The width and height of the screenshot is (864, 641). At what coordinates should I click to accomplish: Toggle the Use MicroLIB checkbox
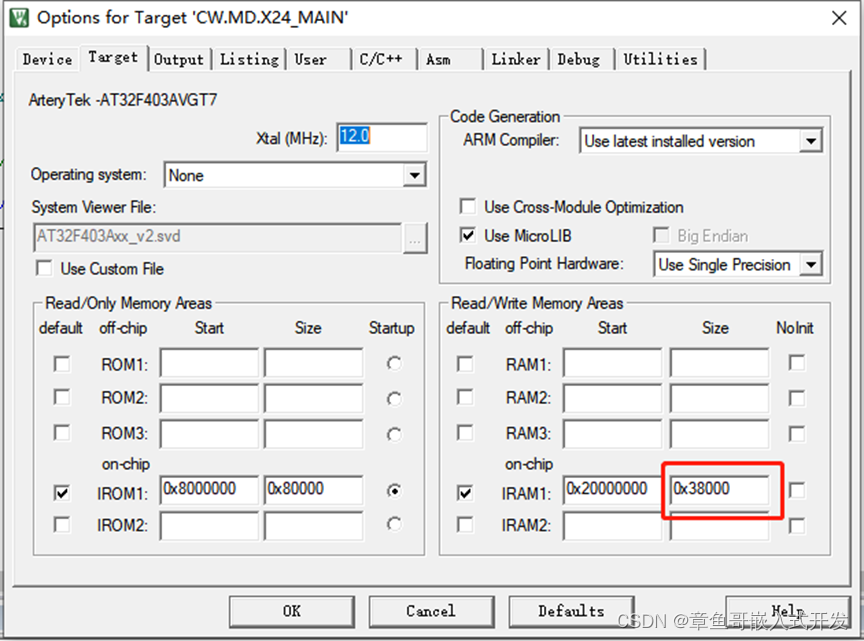point(468,235)
